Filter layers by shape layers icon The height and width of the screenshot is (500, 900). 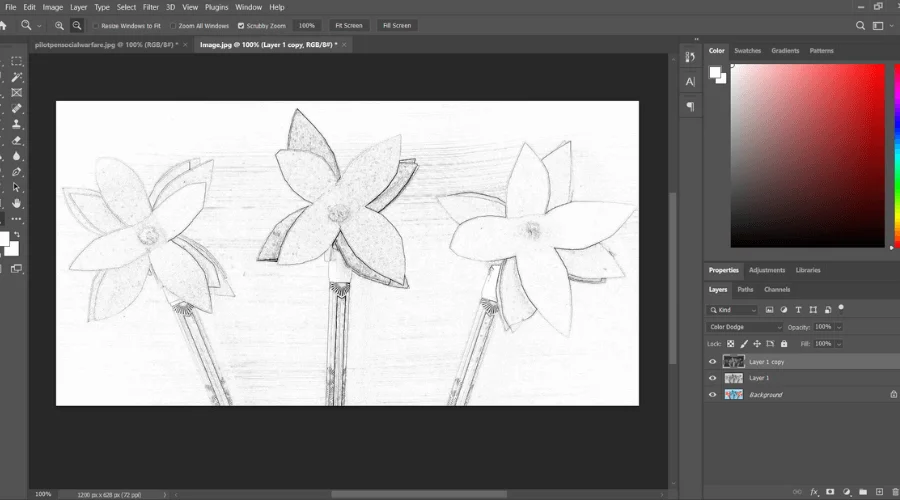pyautogui.click(x=813, y=310)
